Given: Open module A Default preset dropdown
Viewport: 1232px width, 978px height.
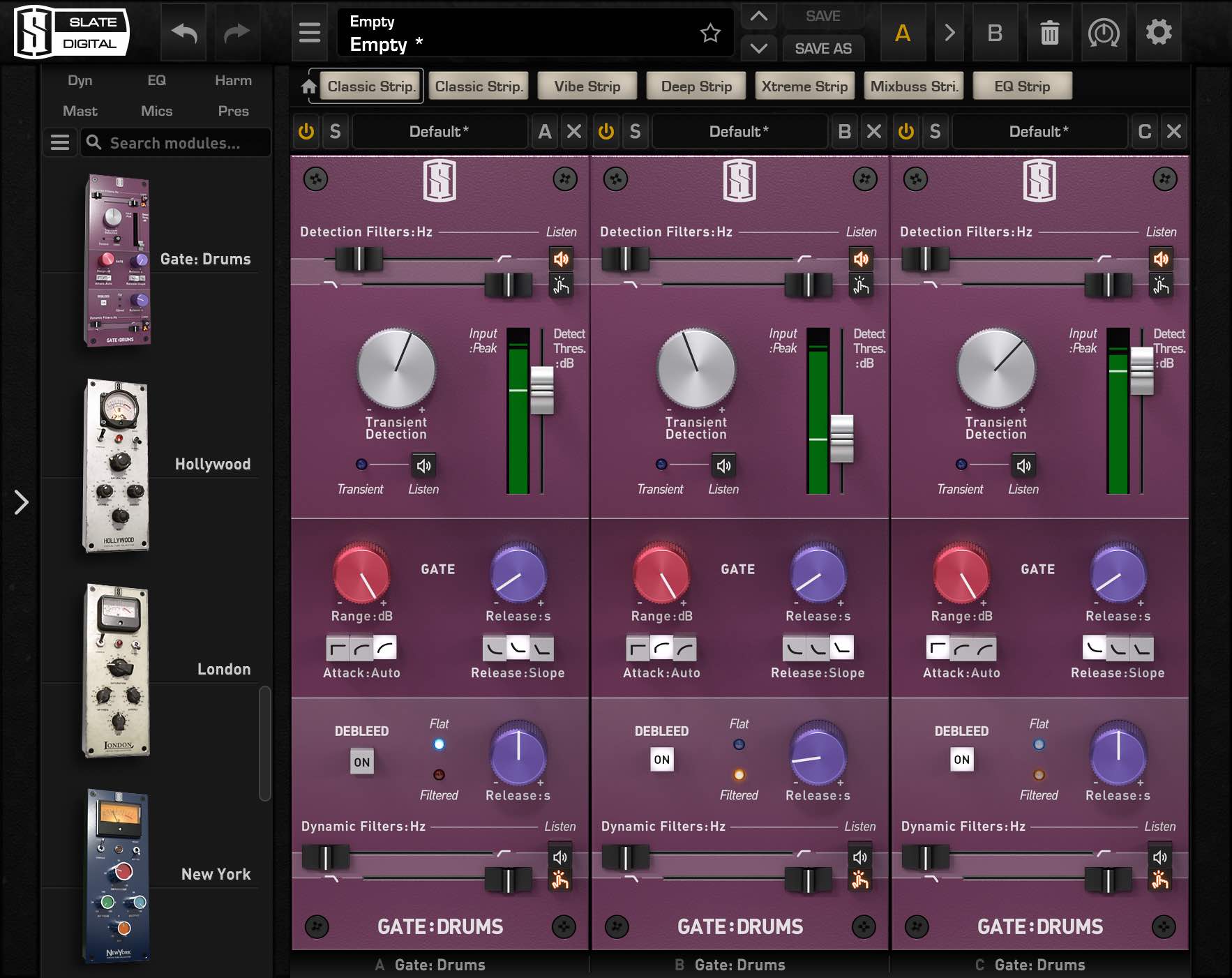Looking at the screenshot, I should pyautogui.click(x=439, y=131).
